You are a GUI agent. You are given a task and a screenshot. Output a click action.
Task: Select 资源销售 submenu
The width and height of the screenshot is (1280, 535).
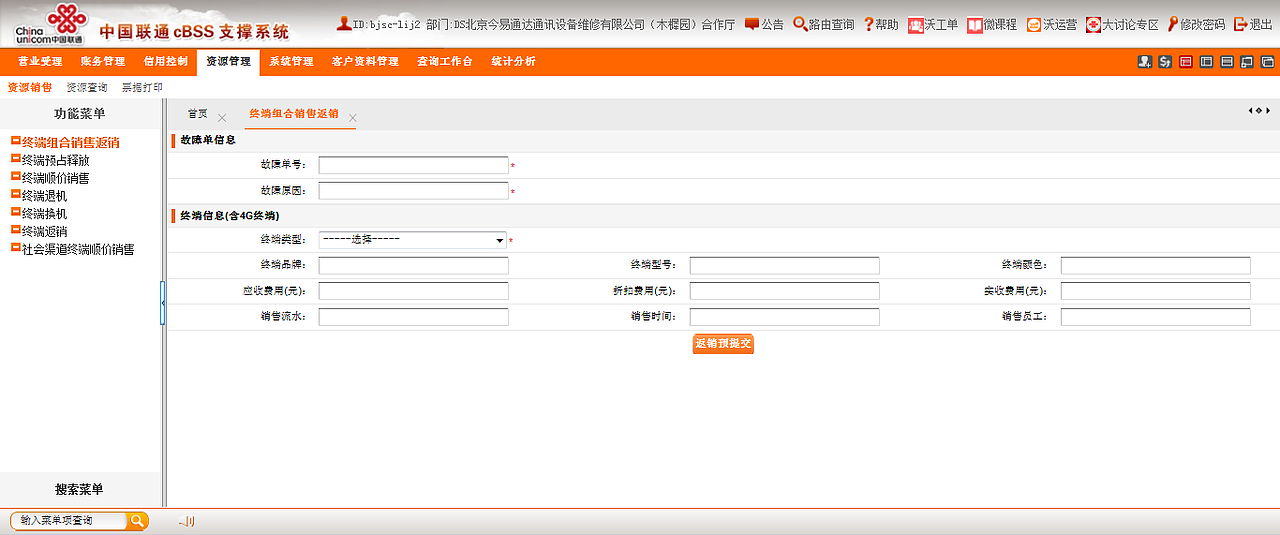30,88
